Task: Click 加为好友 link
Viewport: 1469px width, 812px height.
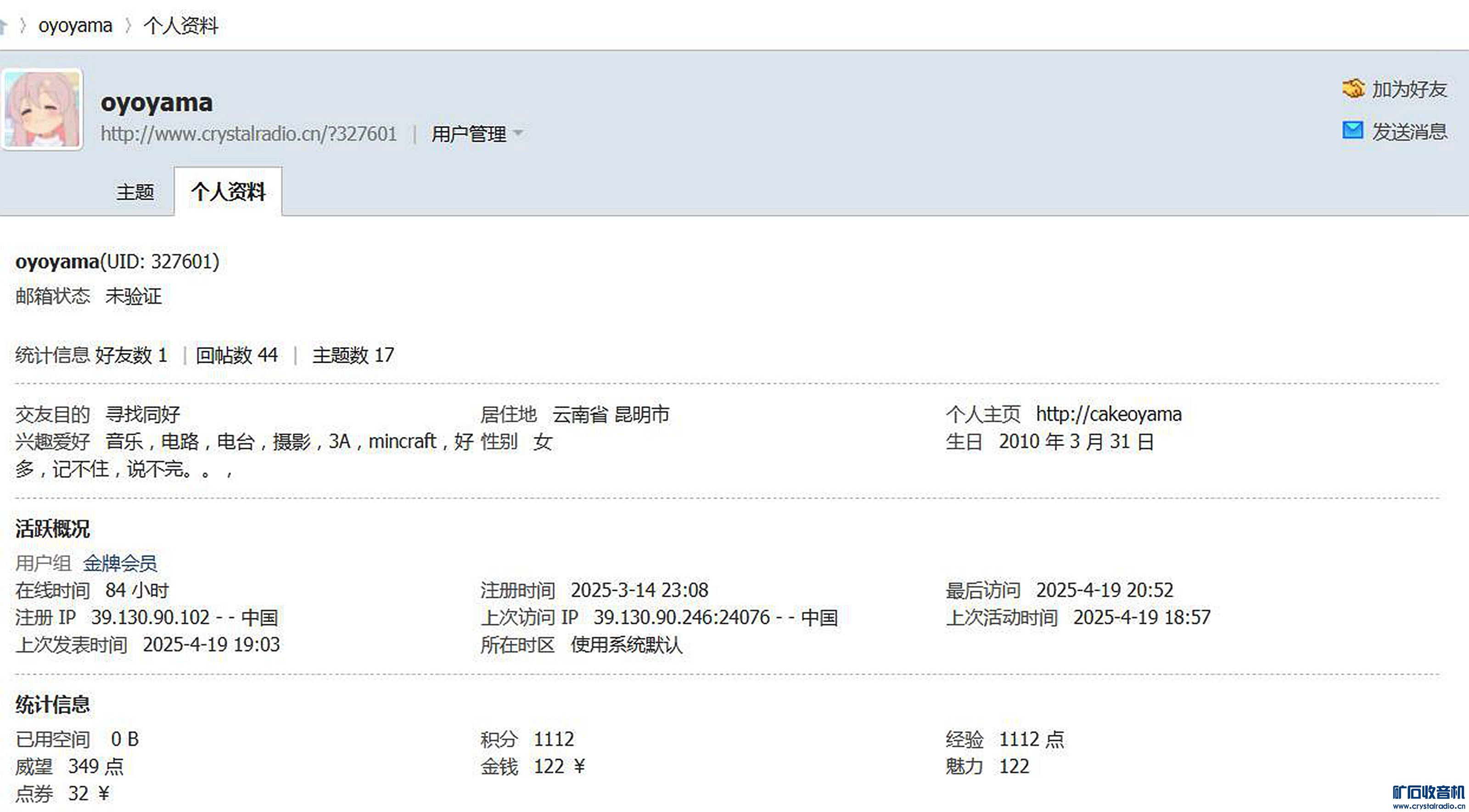Action: [x=1409, y=90]
